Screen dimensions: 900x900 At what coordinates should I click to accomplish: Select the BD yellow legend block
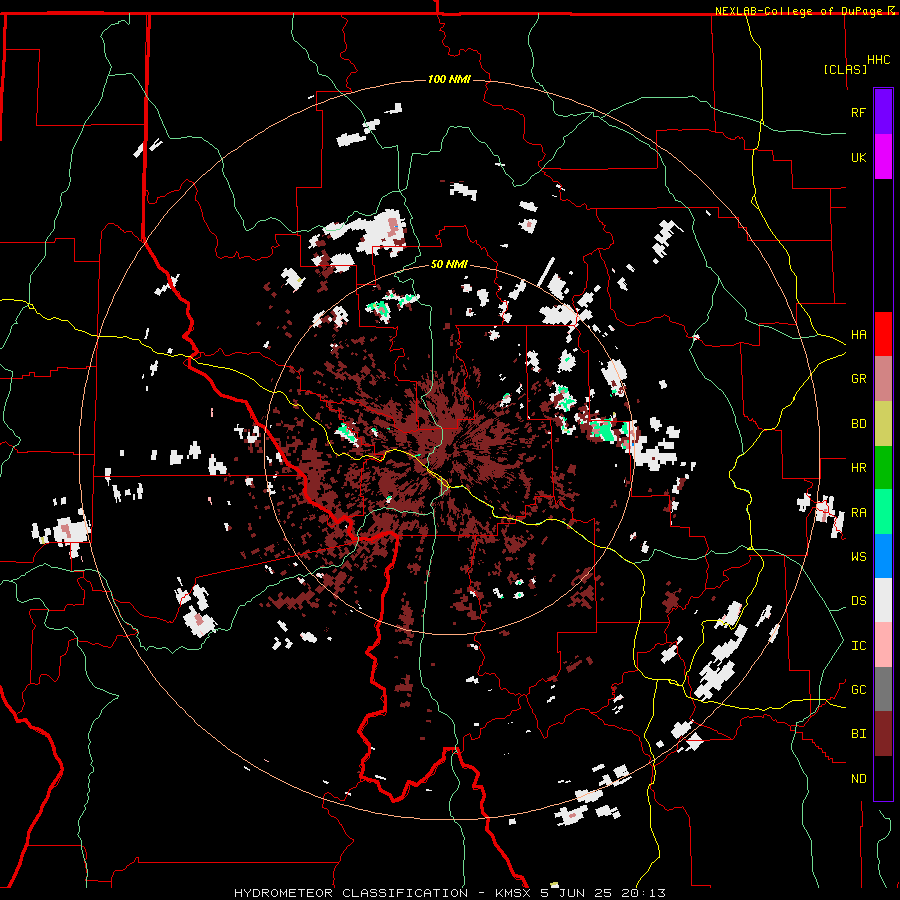click(x=883, y=424)
